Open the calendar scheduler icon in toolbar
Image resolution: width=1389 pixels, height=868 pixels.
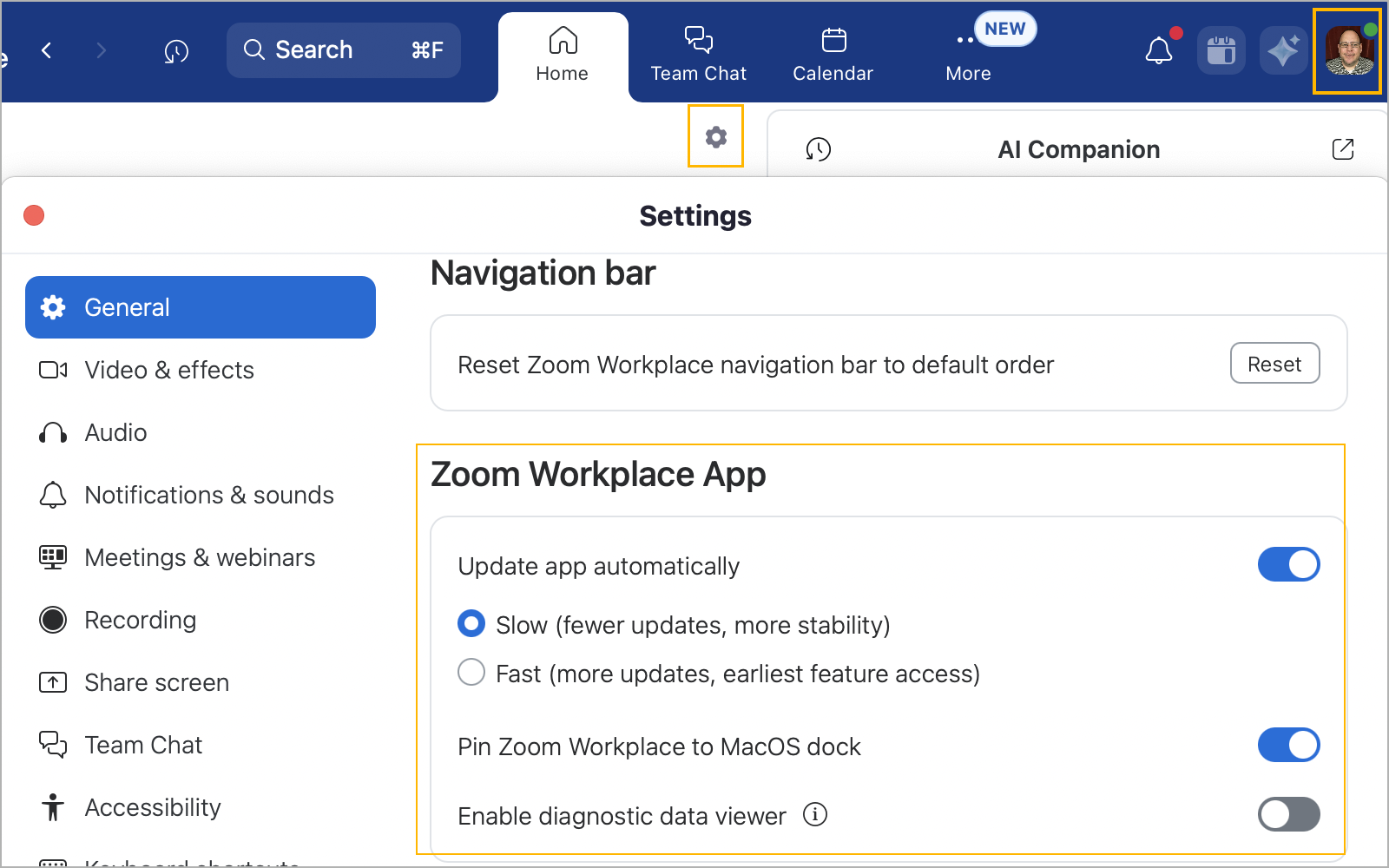(x=1221, y=50)
